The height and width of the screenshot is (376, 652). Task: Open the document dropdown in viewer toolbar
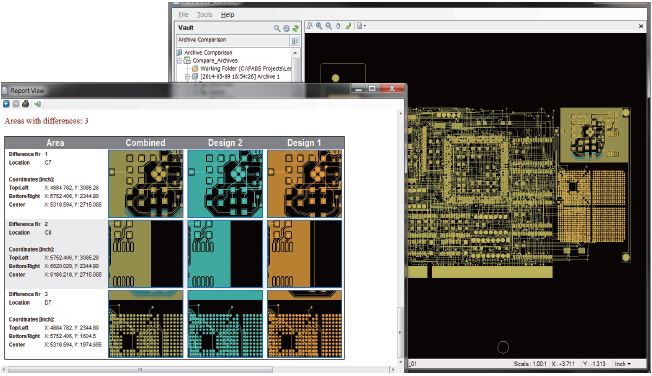[x=361, y=26]
